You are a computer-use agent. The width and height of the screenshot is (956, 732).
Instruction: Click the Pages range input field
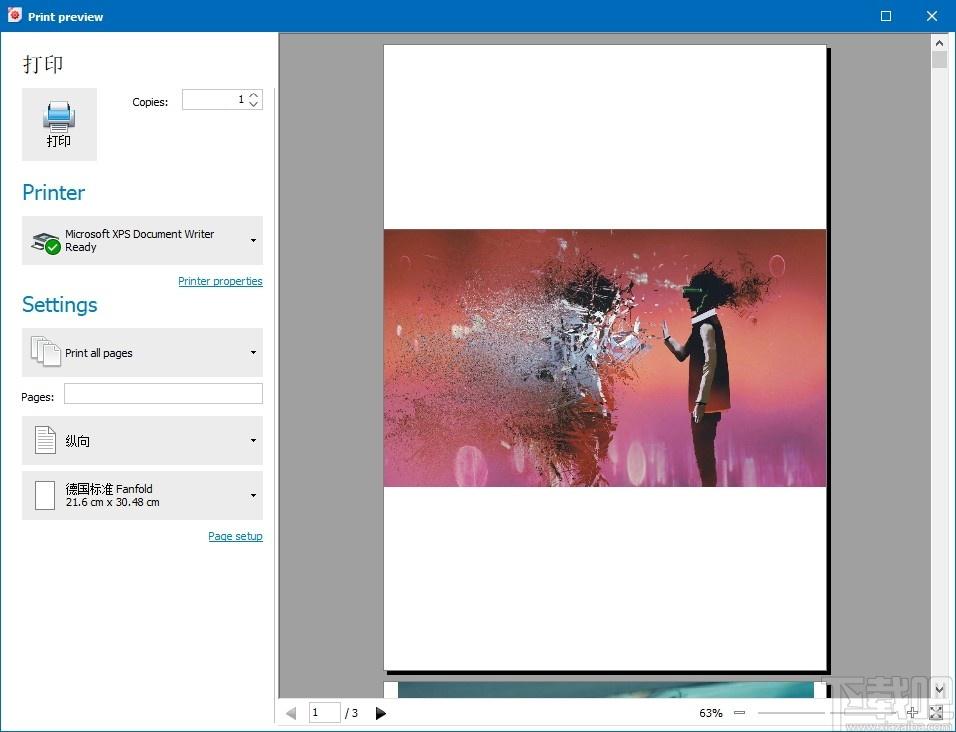point(163,394)
